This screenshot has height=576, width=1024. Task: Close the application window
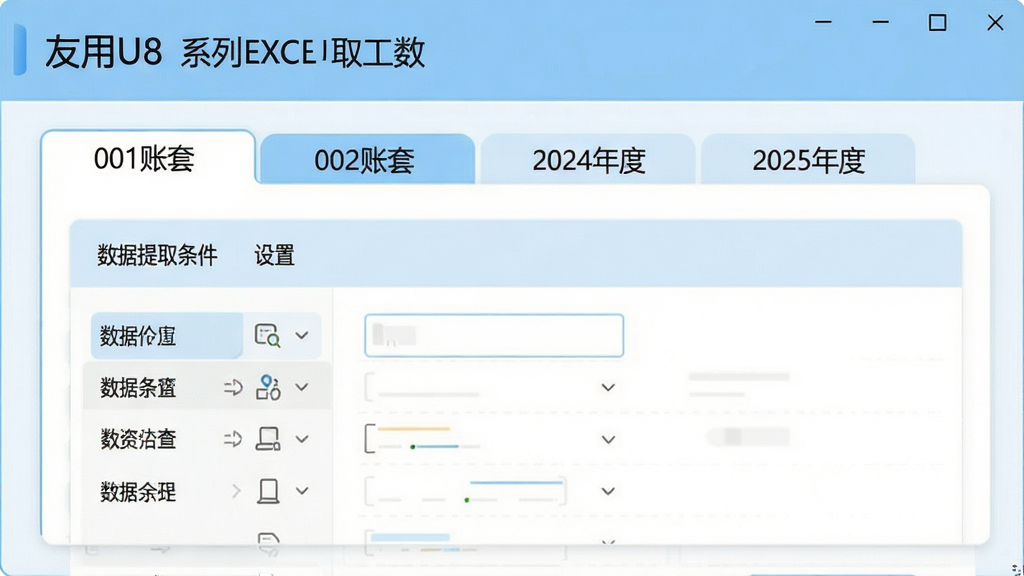(995, 23)
